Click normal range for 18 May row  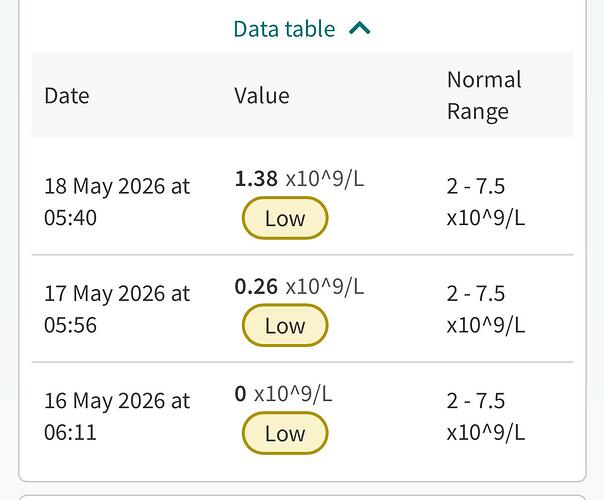pos(486,202)
